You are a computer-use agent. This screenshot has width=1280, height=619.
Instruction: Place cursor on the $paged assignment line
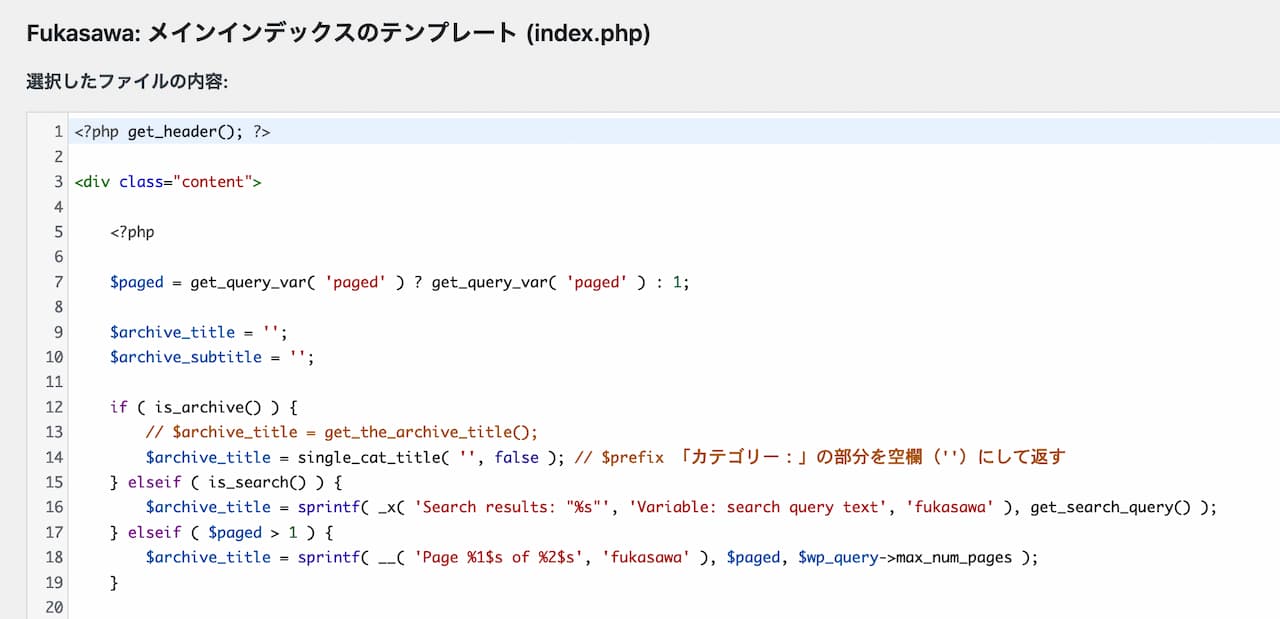[x=400, y=281]
